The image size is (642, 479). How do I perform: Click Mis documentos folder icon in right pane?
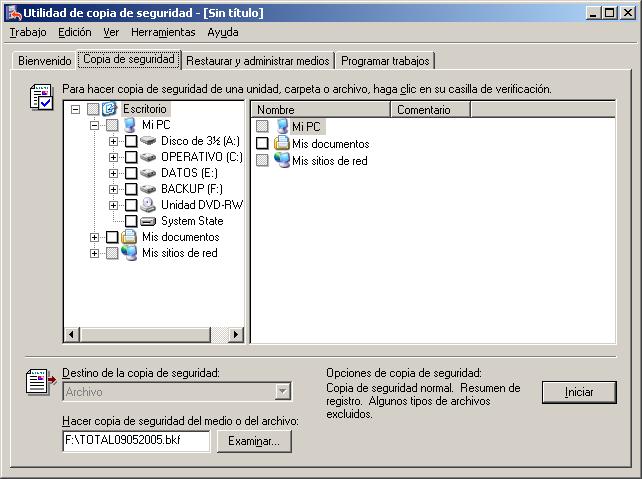click(x=282, y=144)
